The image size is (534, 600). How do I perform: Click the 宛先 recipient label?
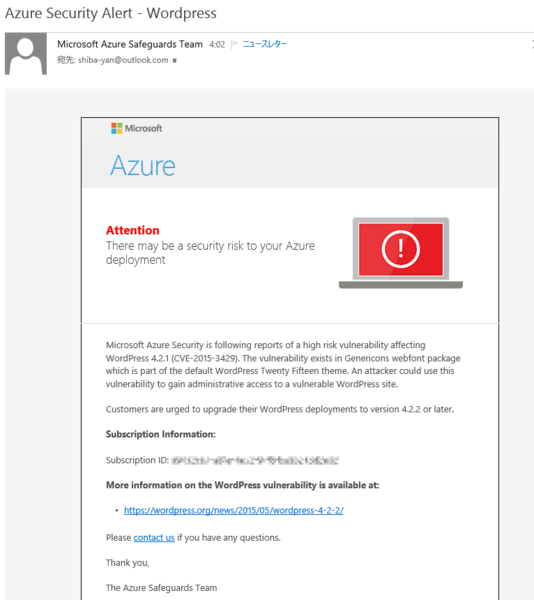tap(66, 60)
